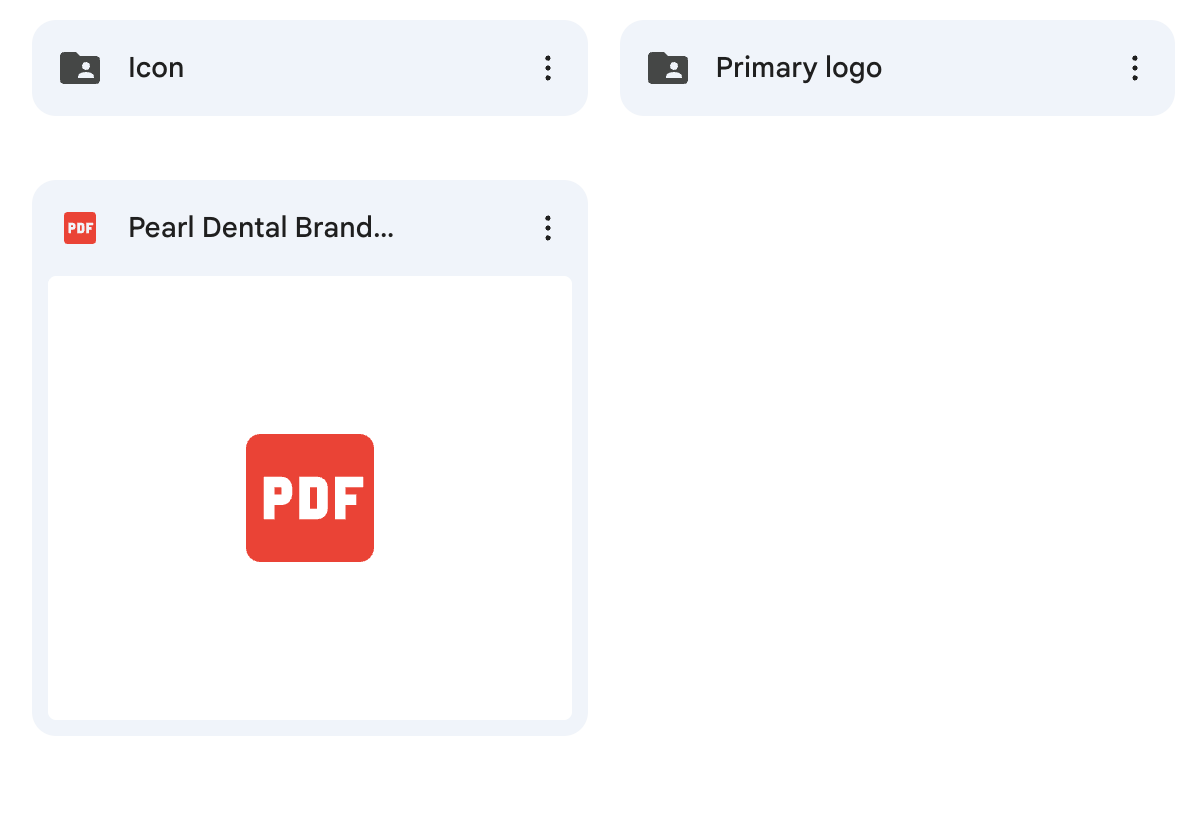
Task: Click the shared folder icon beside "Primary logo"
Action: (x=668, y=68)
